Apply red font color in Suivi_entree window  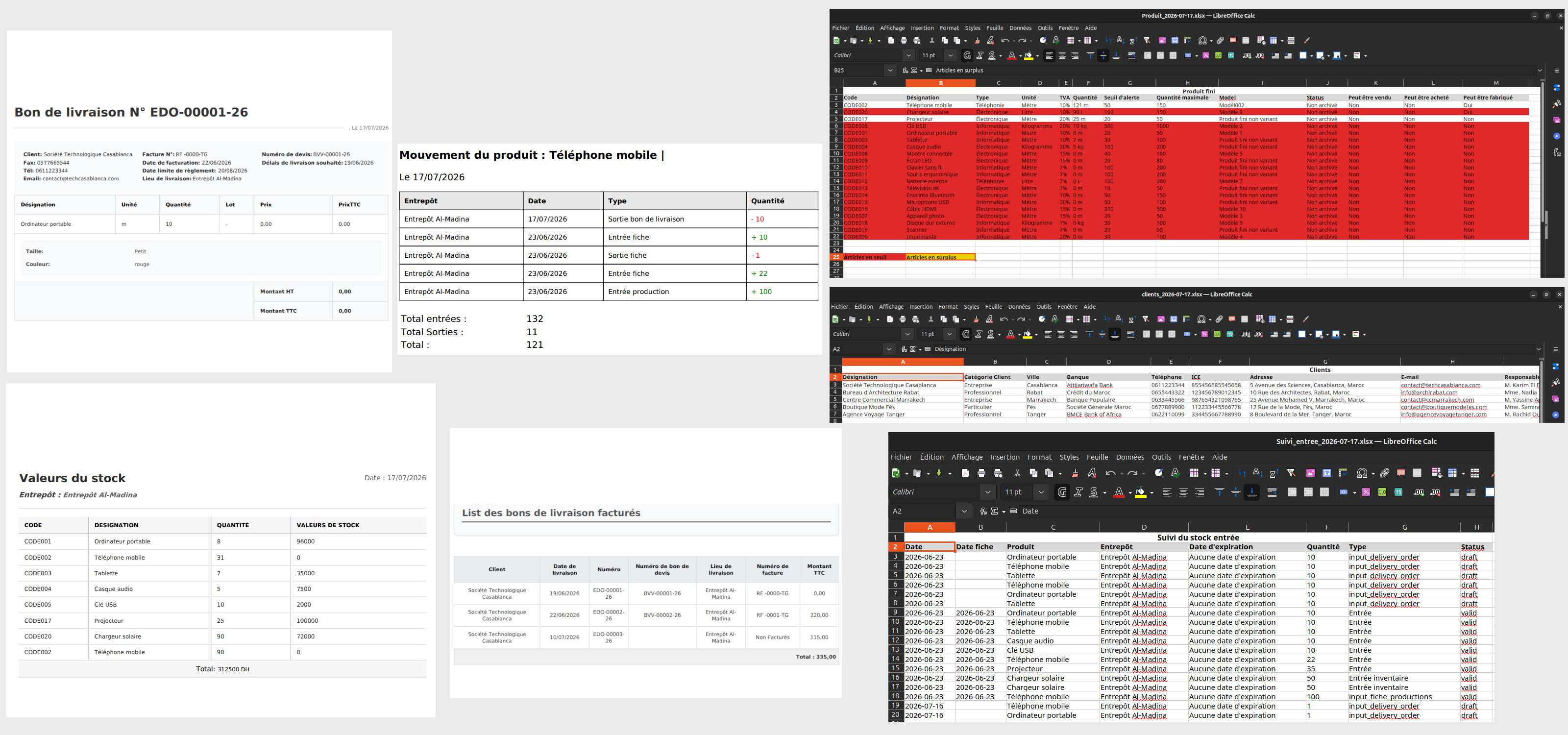coord(1118,492)
